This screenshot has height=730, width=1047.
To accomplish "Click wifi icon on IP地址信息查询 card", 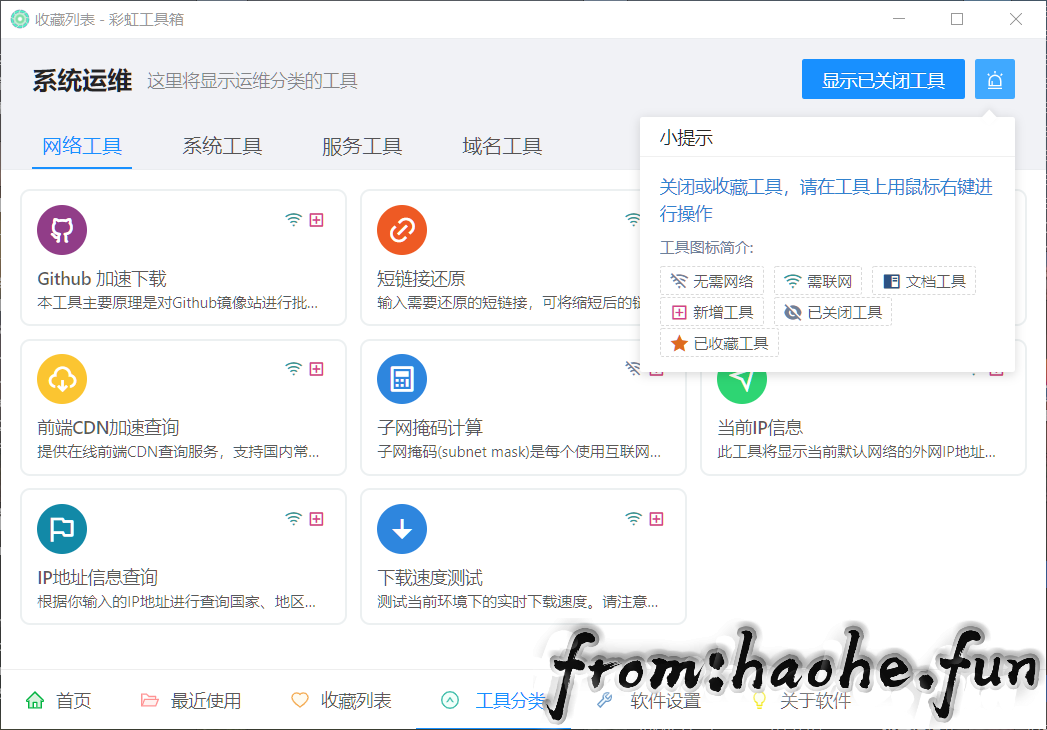I will tap(293, 519).
